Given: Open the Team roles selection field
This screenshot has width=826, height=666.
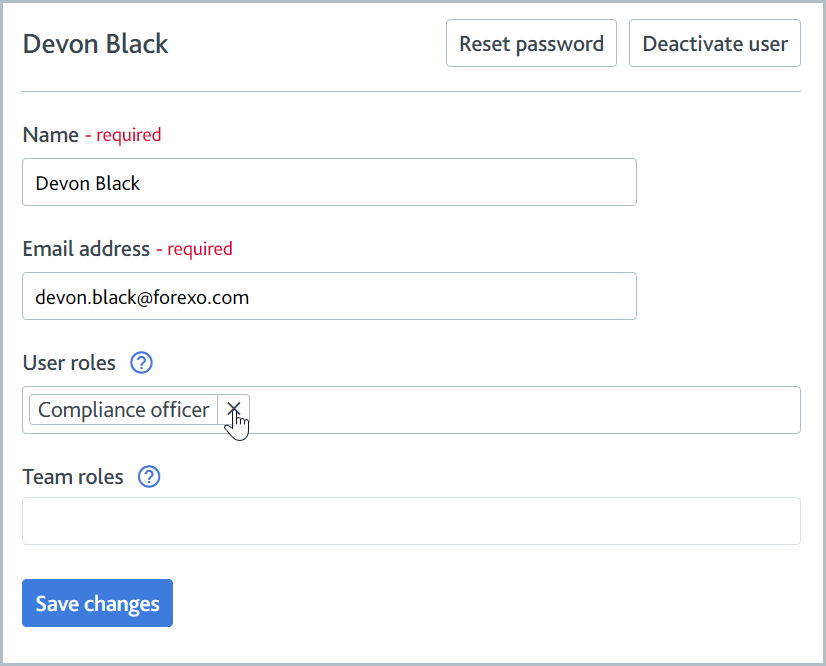Looking at the screenshot, I should point(411,520).
